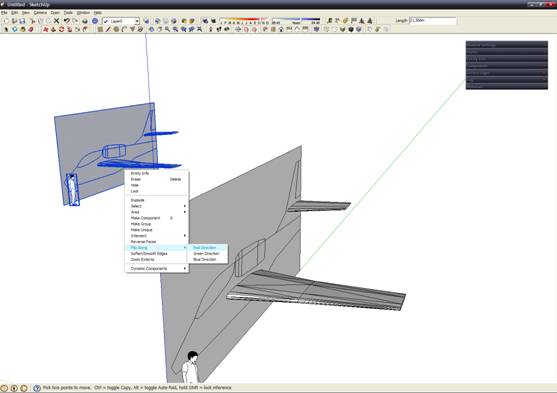
Task: Flip along Green Direction
Action: [208, 254]
